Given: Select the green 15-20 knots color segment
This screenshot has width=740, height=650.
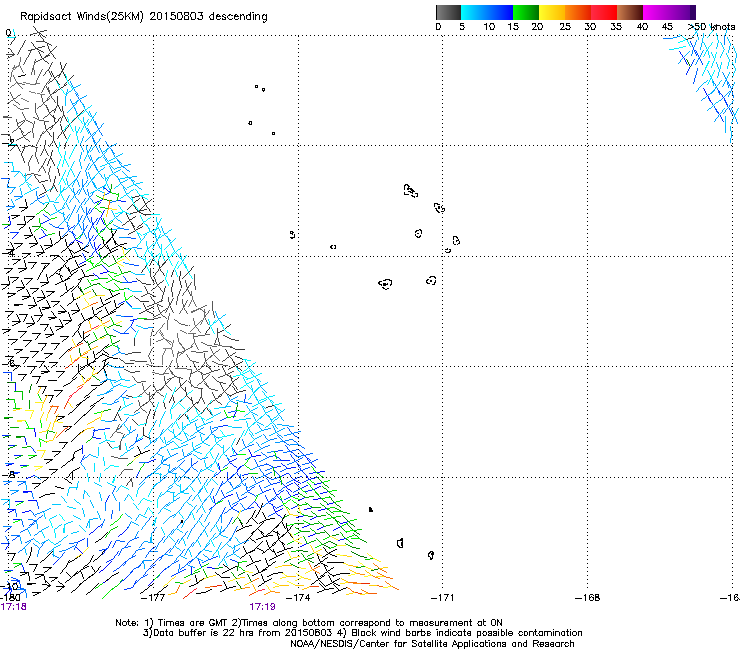Looking at the screenshot, I should point(526,12).
